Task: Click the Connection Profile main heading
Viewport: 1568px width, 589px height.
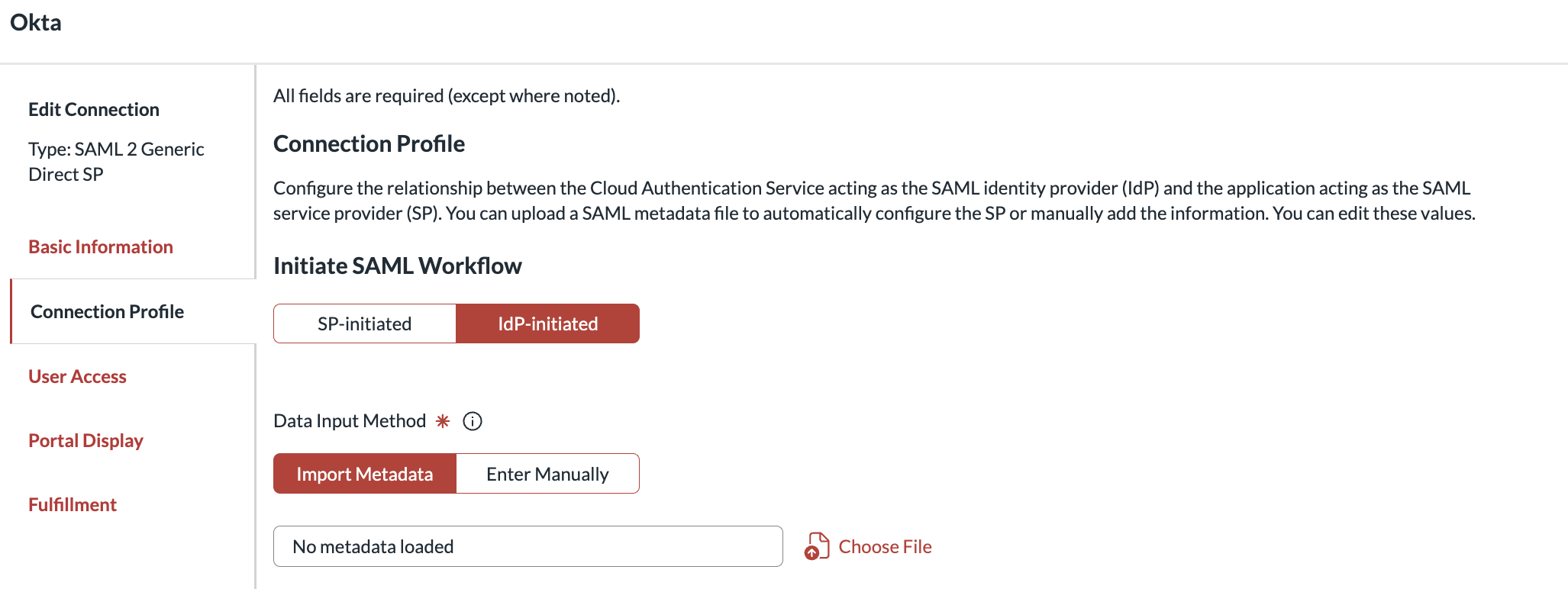Action: click(369, 143)
